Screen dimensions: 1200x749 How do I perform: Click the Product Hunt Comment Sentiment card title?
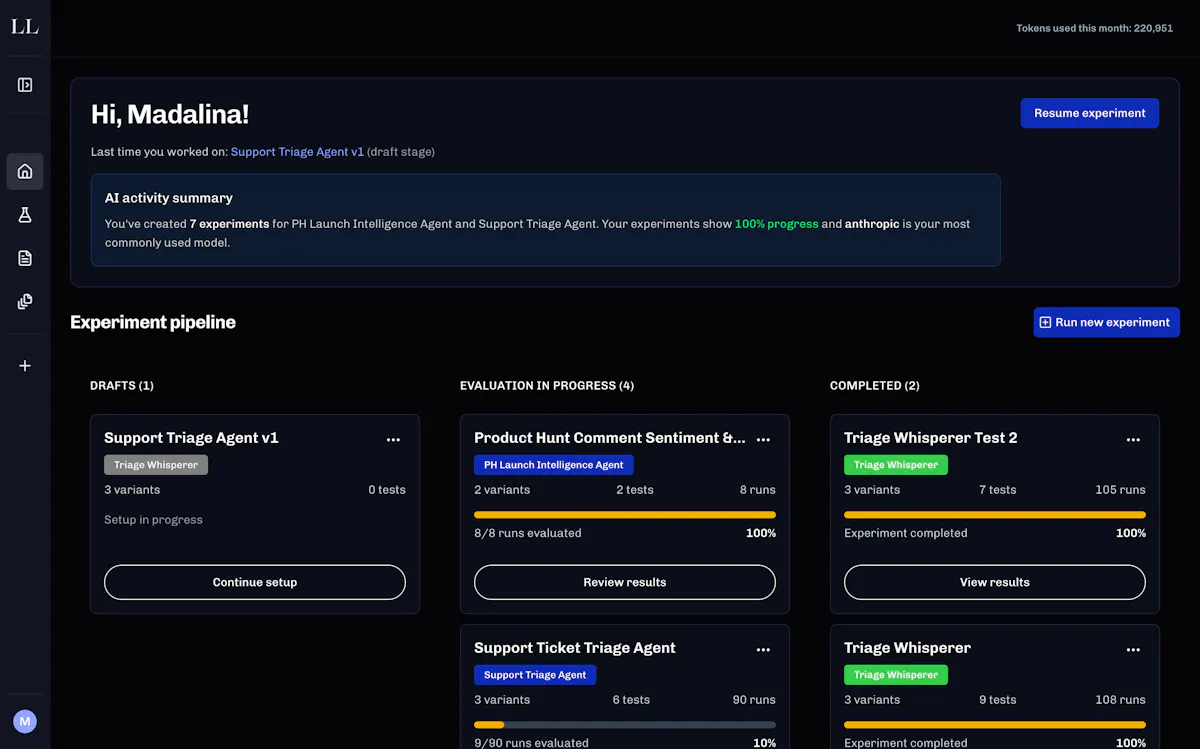tap(610, 438)
